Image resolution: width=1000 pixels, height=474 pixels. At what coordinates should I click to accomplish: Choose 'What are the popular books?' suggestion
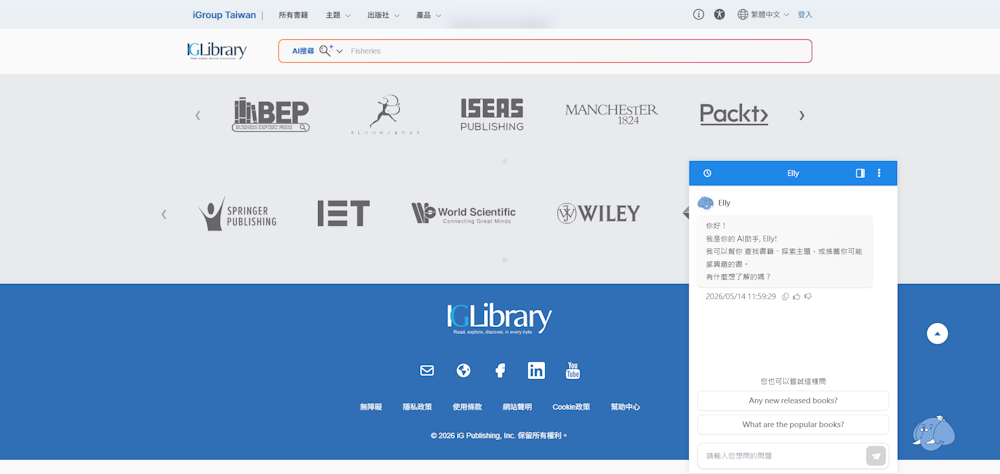click(793, 424)
